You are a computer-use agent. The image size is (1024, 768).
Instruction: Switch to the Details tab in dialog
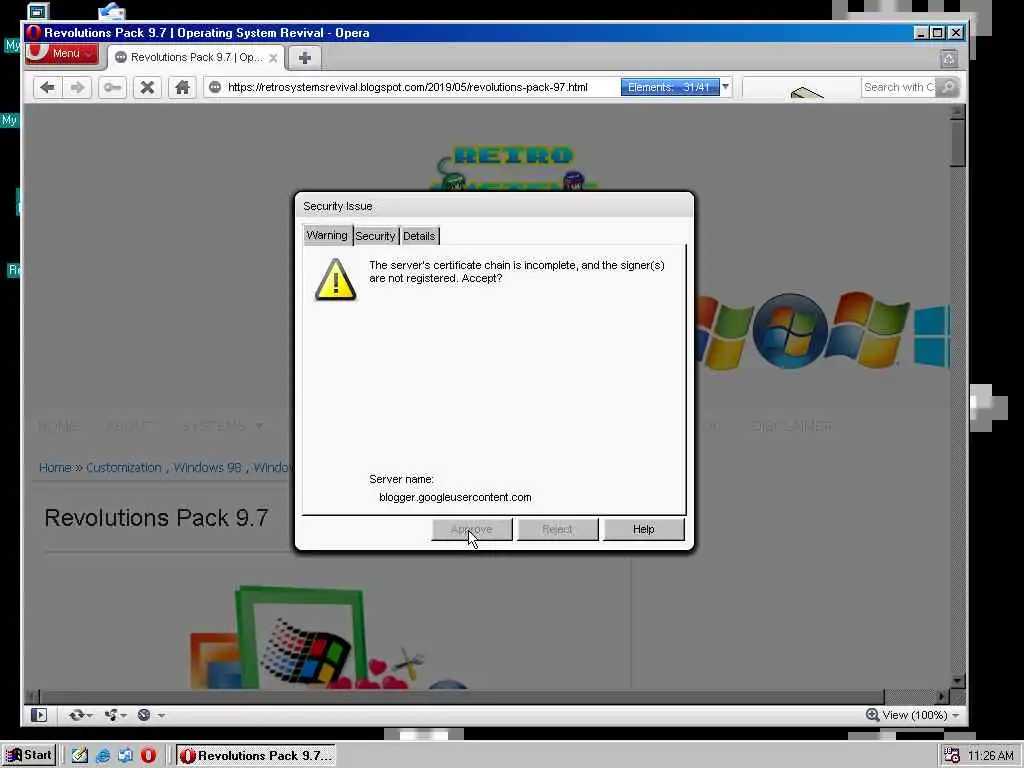pyautogui.click(x=419, y=236)
